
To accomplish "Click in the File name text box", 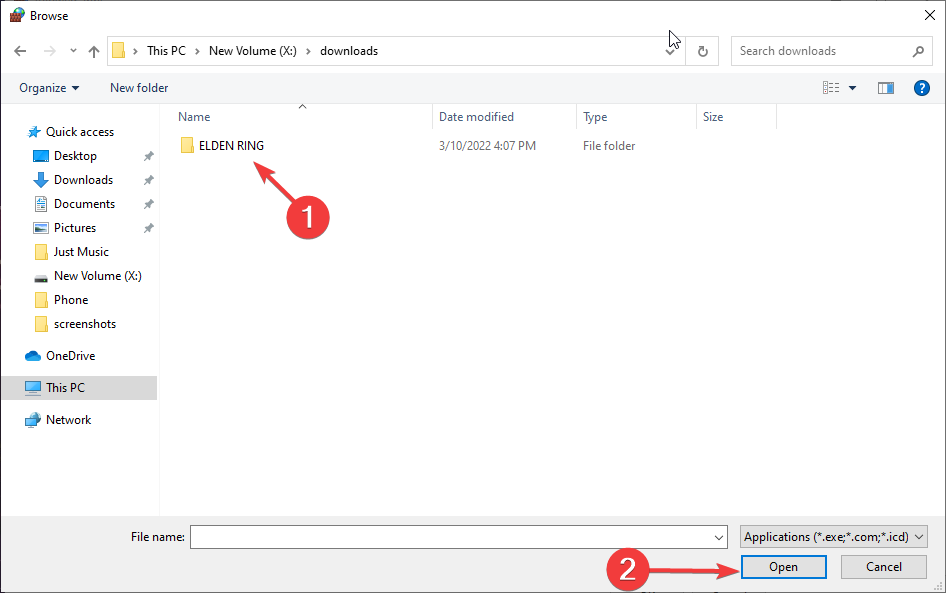I will (x=451, y=537).
